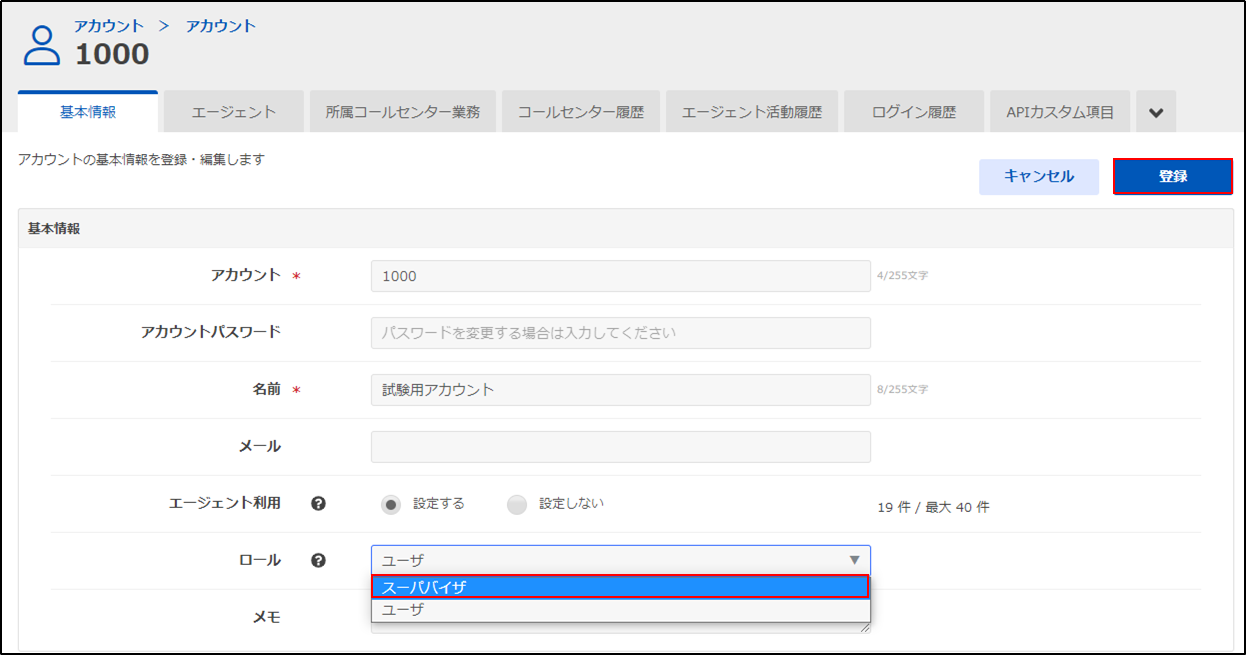
Task: Focus the 名前 field with 試験用アカウント
Action: [620, 390]
